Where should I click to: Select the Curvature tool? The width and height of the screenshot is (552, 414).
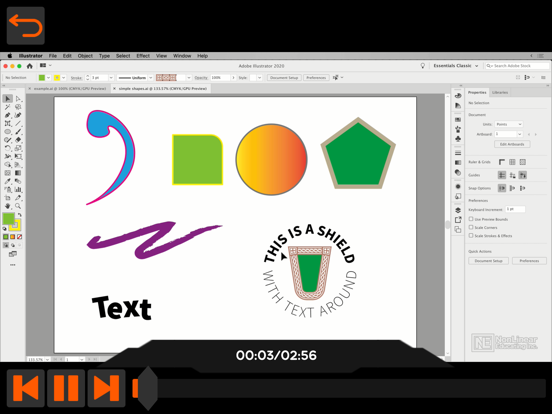[18, 115]
